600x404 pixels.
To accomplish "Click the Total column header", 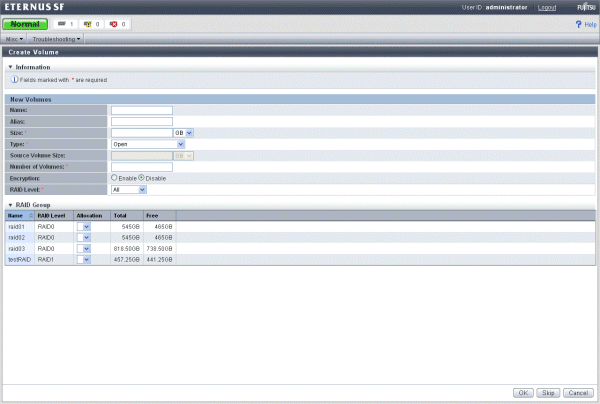I will [x=127, y=216].
